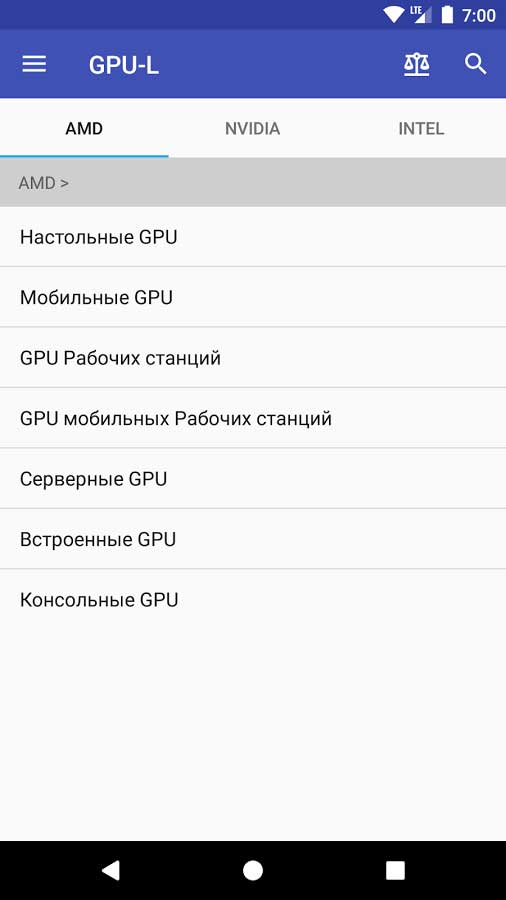Tap the compare scales icon
506x900 pixels.
(x=417, y=65)
